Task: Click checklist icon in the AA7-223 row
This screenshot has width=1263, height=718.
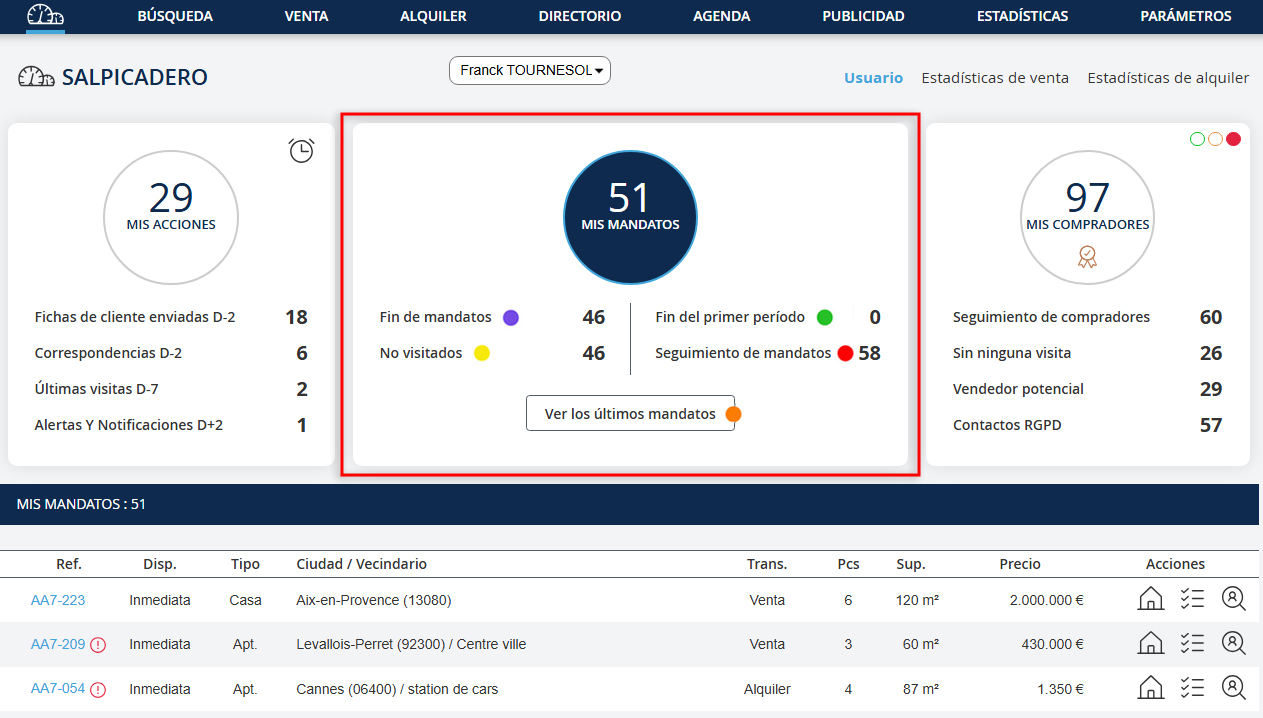Action: (x=1191, y=600)
